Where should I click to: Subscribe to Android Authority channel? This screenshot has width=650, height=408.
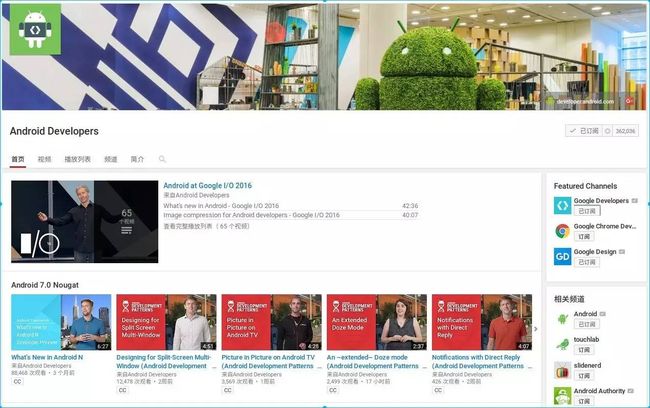click(x=584, y=401)
